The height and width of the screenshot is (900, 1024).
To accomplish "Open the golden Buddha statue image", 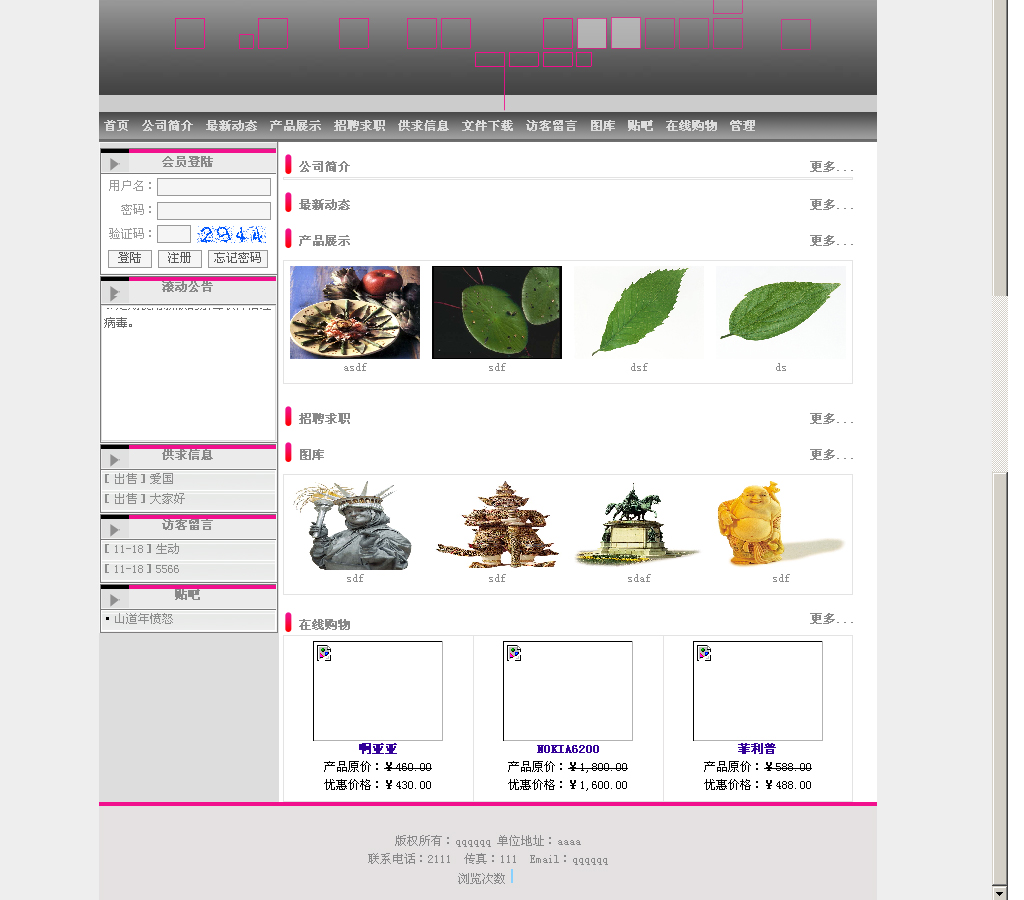I will (780, 526).
